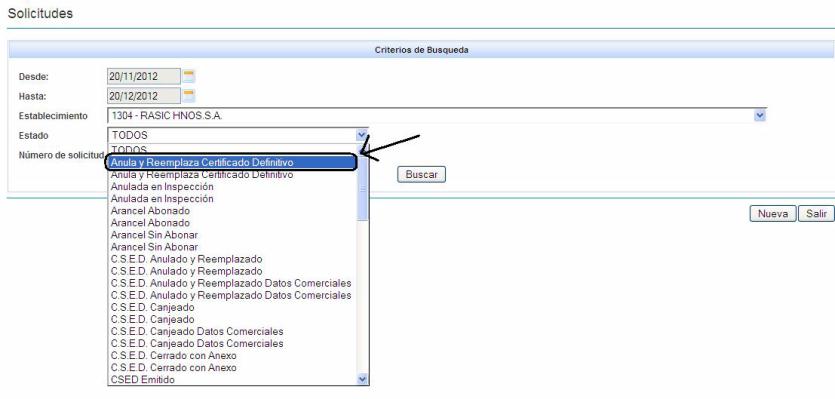Click the Estado dropdown arrow button
This screenshot has width=835, height=399.
coord(362,135)
